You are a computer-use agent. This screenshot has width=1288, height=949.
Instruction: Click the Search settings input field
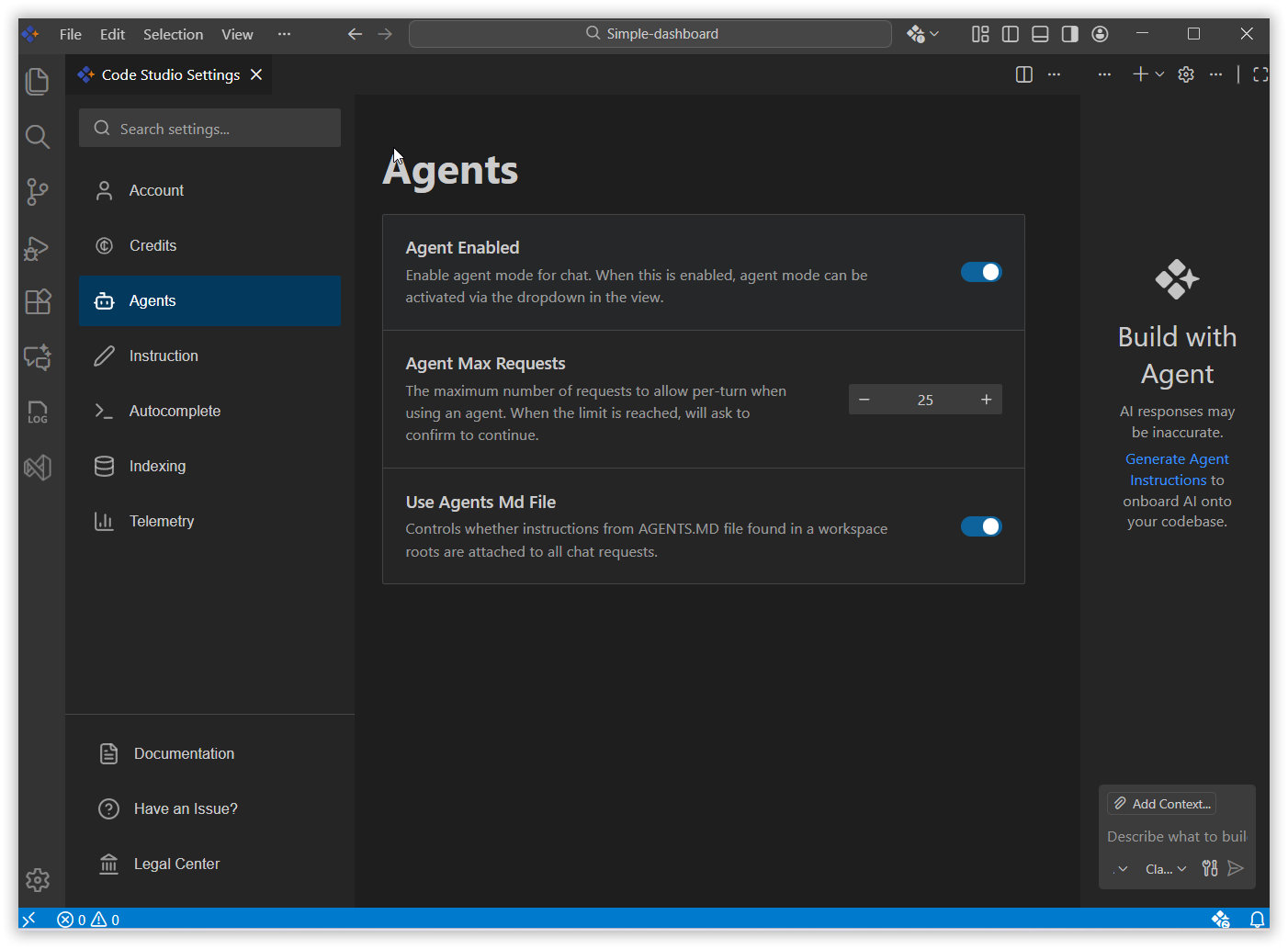coord(220,129)
